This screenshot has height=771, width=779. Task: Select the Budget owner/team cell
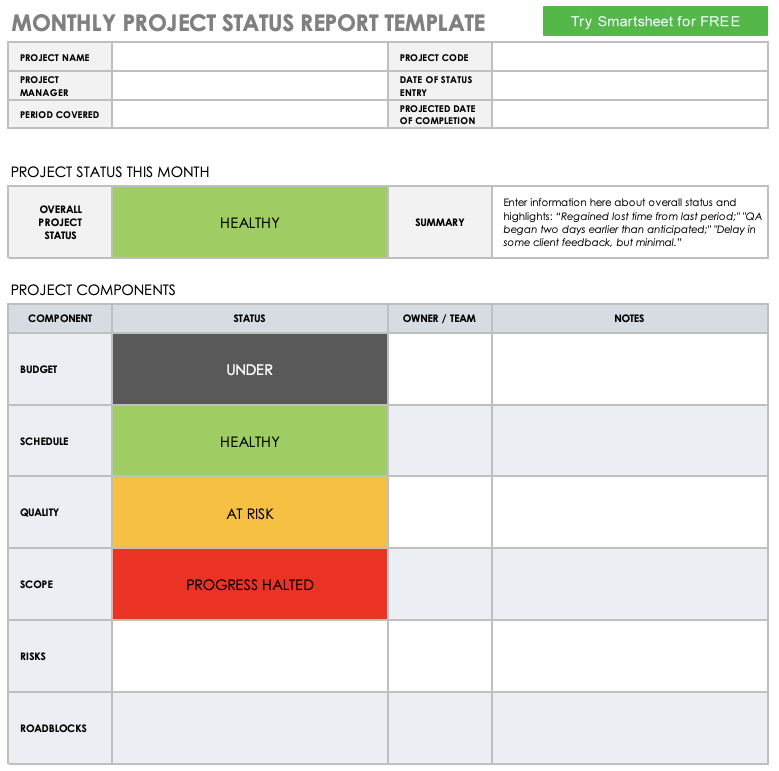coord(439,369)
